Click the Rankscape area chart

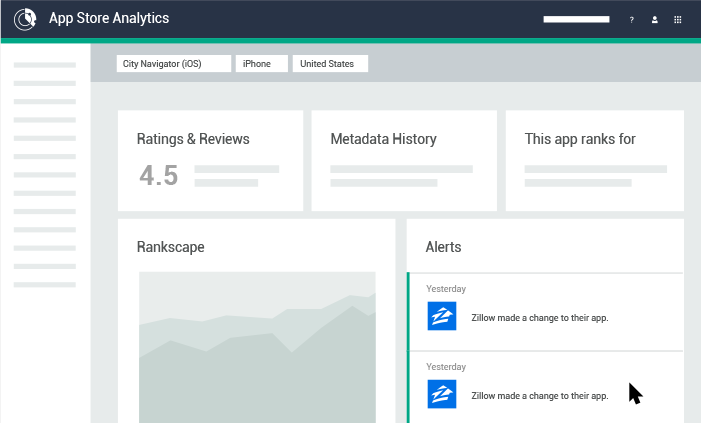pos(257,347)
